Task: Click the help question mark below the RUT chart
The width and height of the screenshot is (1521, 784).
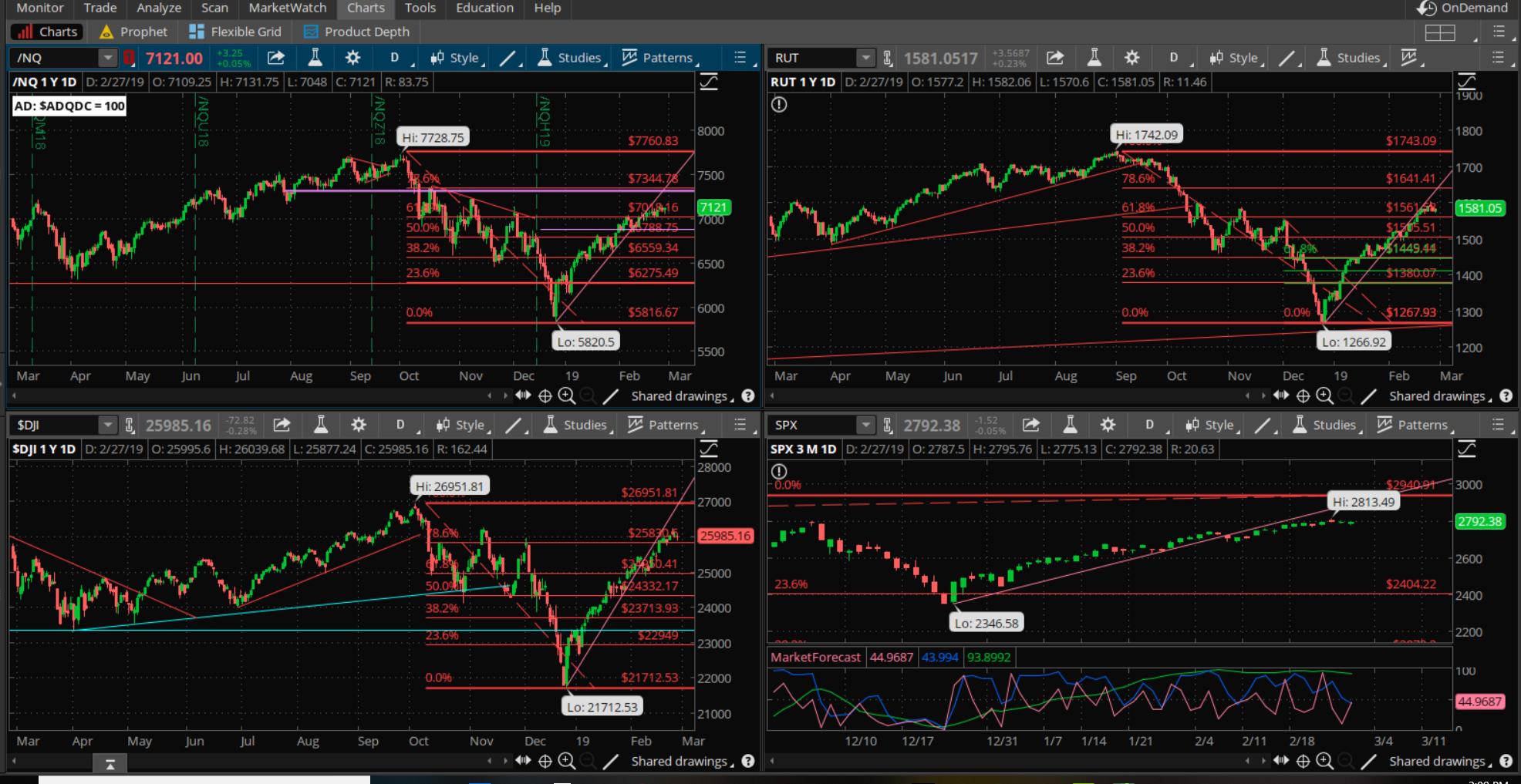Action: pyautogui.click(x=1506, y=395)
